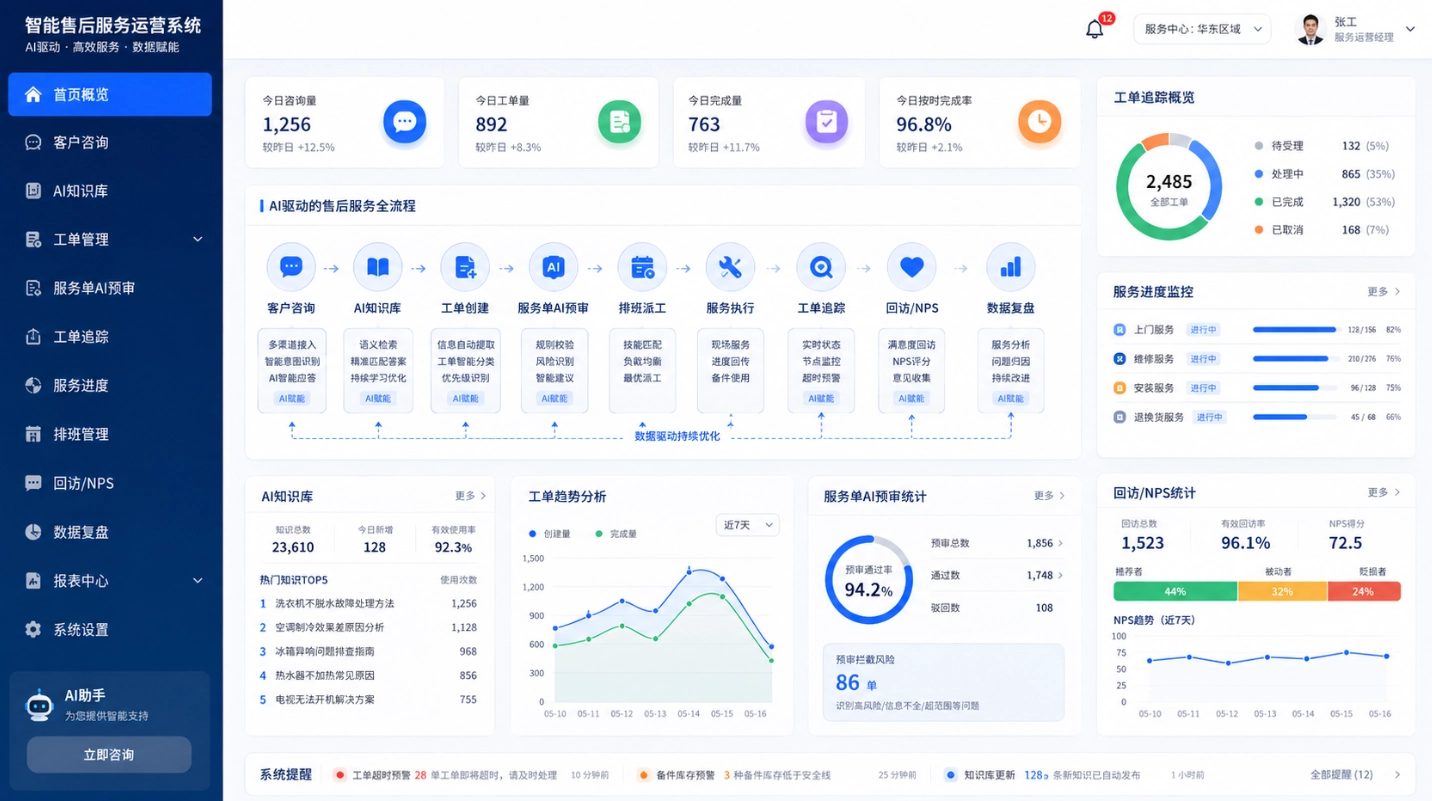The image size is (1432, 801).
Task: Go to 工单追踪 in the sidebar
Action: click(x=111, y=337)
